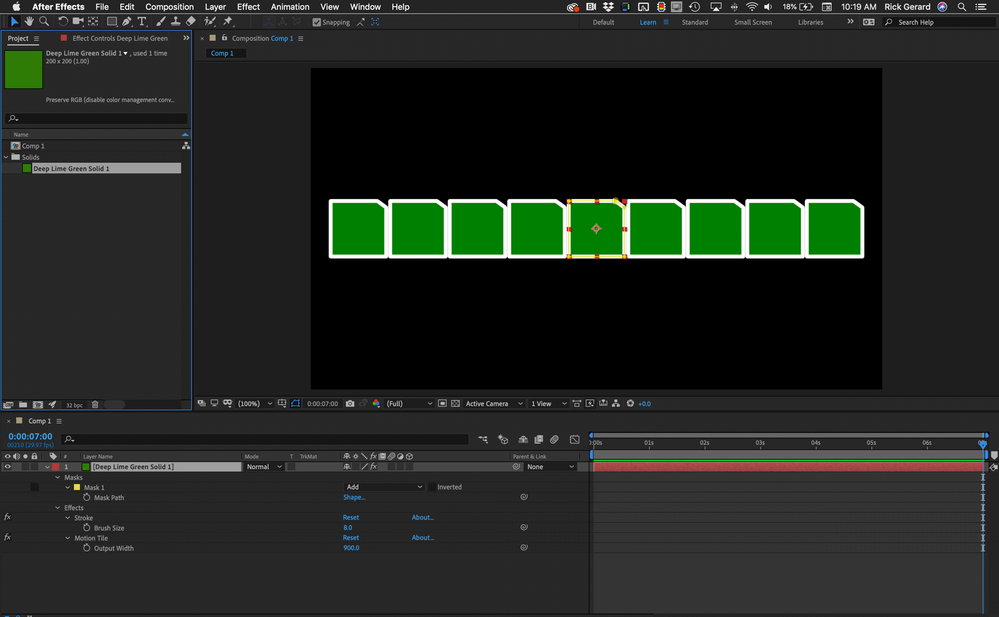Switch to the Effect Controls tab
Image resolution: width=999 pixels, height=617 pixels.
(x=119, y=38)
